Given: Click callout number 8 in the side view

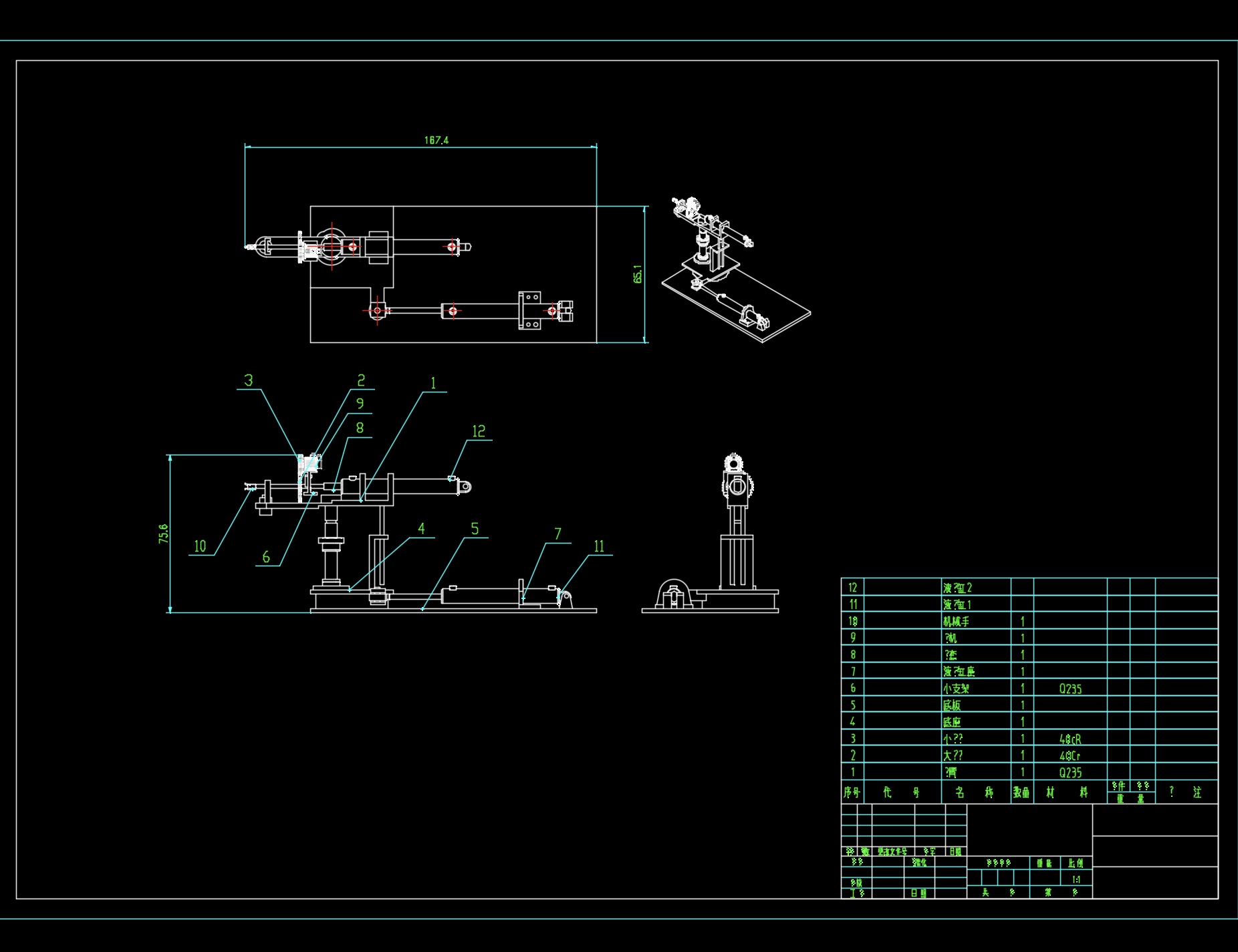Looking at the screenshot, I should (360, 428).
